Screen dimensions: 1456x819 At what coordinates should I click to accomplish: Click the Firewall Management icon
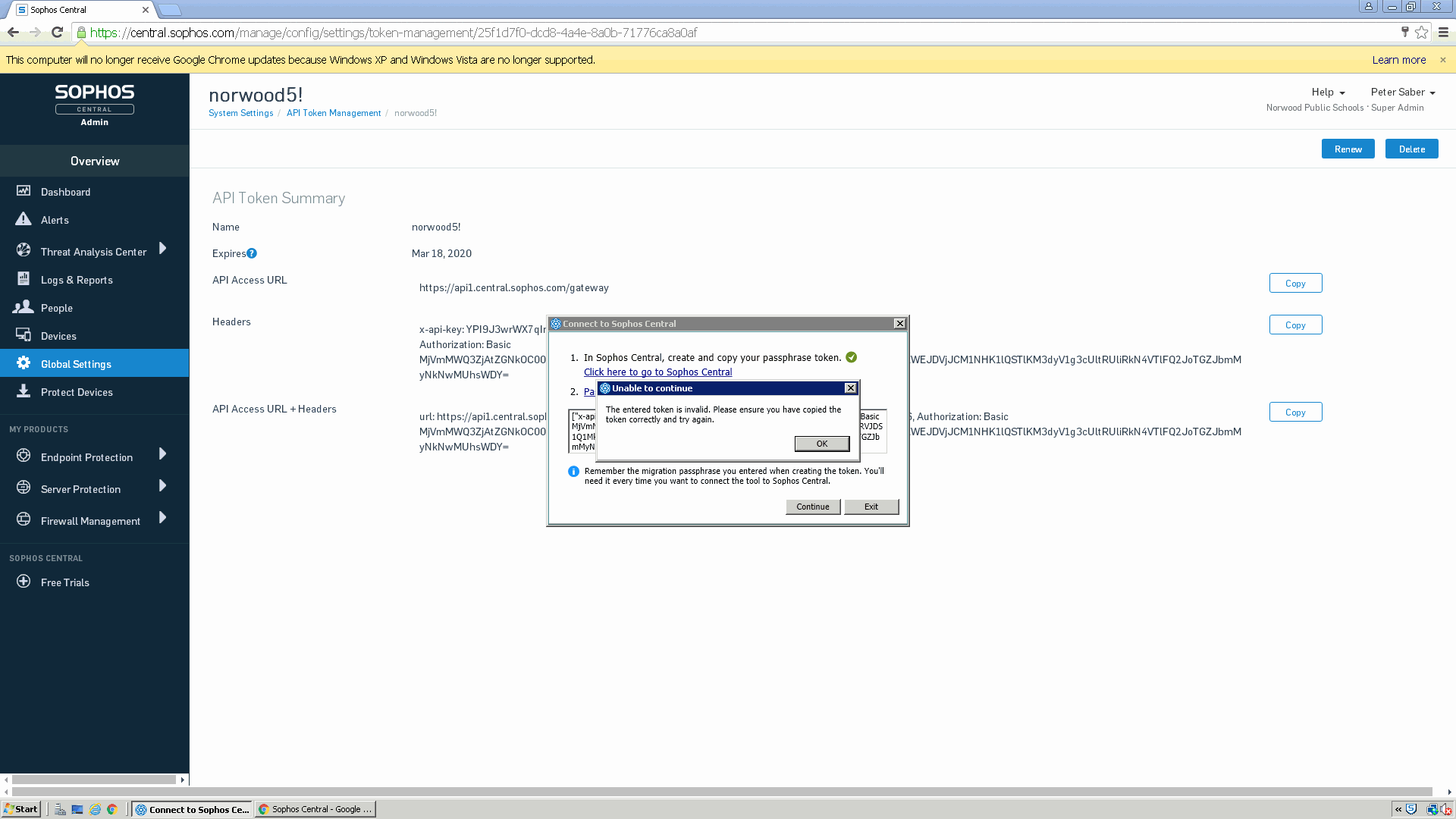pos(24,519)
